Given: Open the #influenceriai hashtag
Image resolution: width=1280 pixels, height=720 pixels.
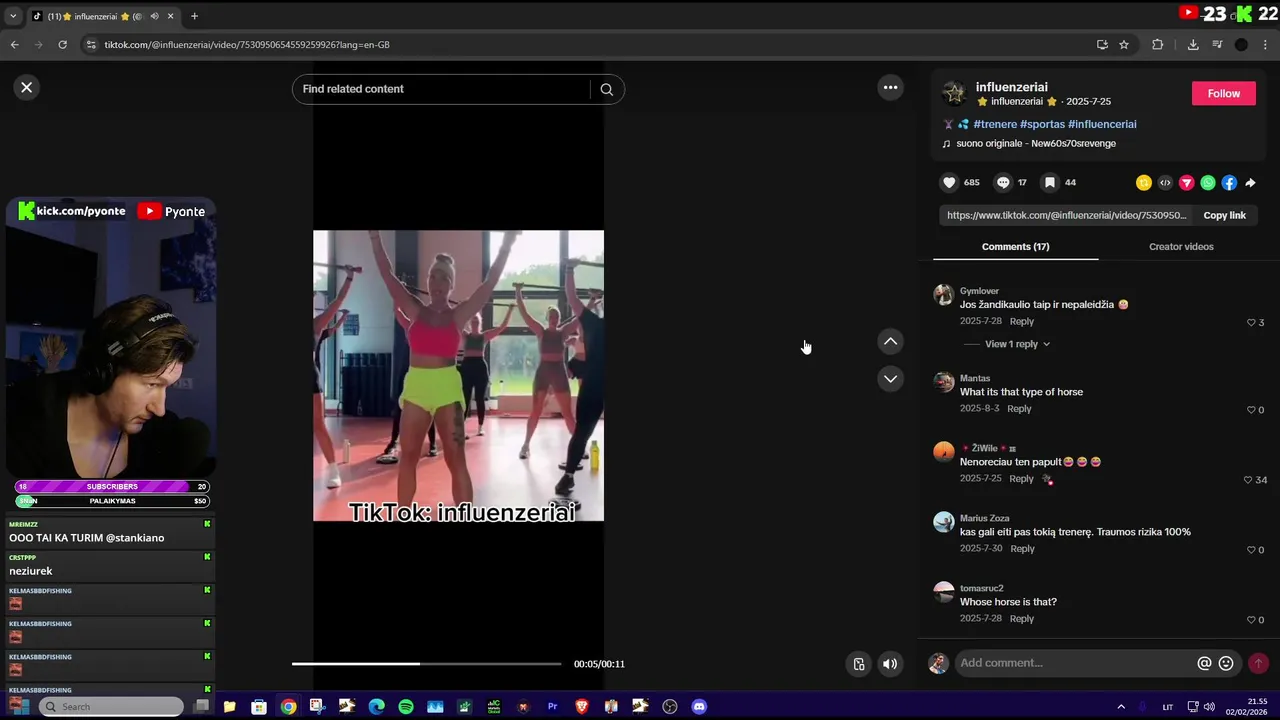Looking at the screenshot, I should [x=1102, y=124].
